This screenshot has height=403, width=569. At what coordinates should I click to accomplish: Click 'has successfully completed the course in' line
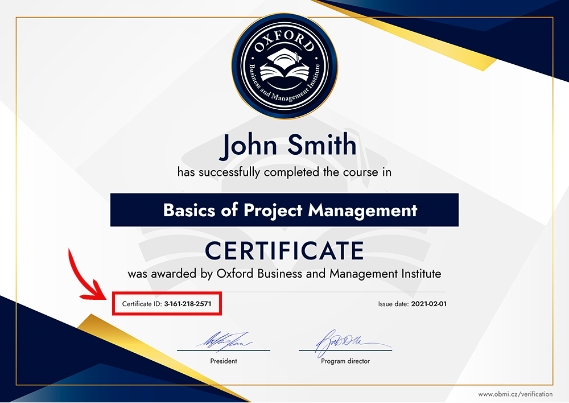tap(284, 172)
